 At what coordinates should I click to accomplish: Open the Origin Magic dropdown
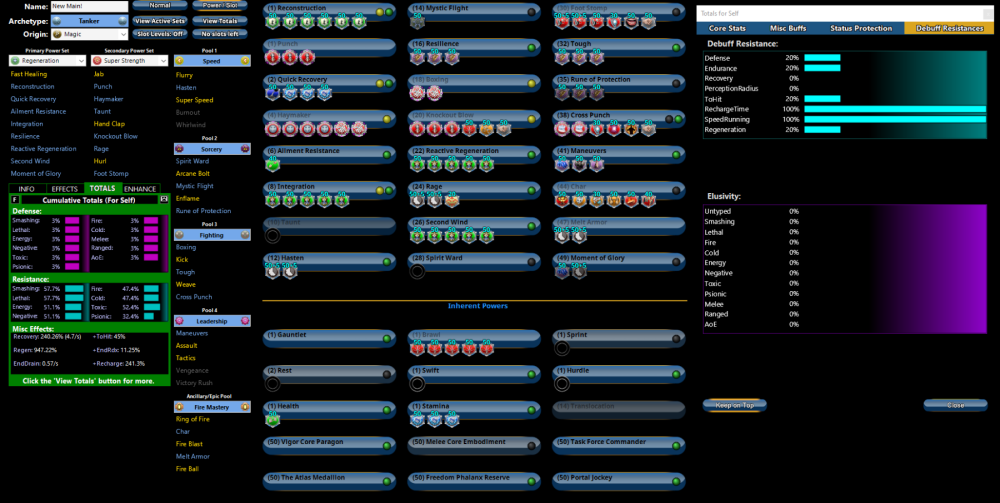(x=89, y=34)
